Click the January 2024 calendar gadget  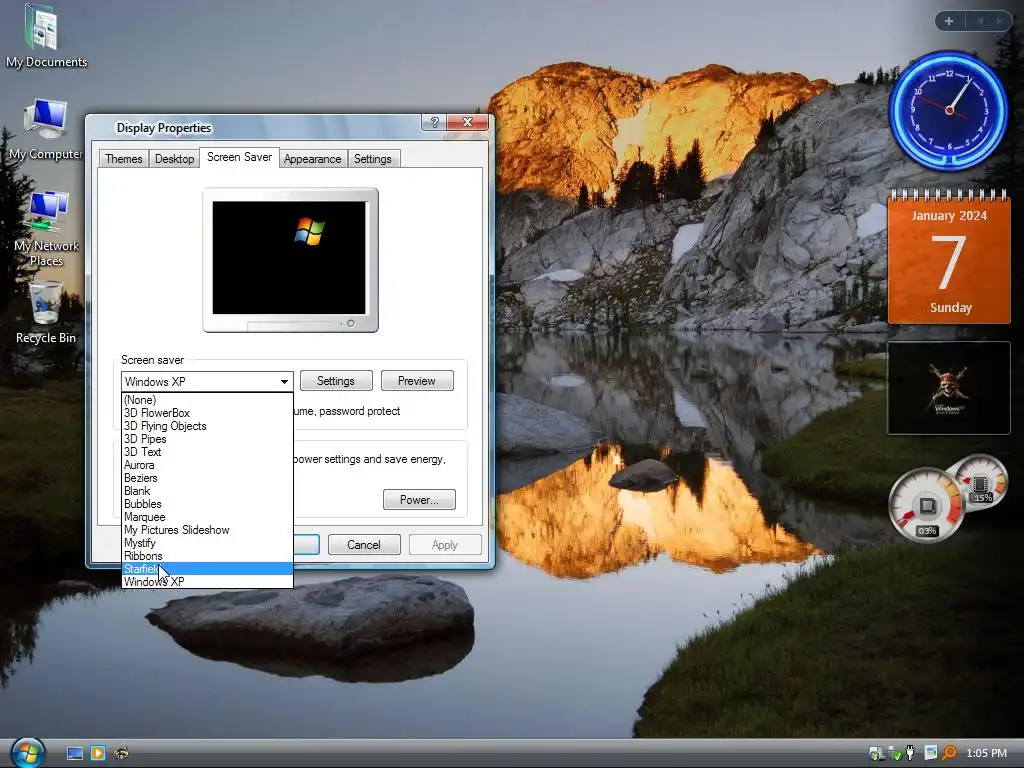click(949, 257)
